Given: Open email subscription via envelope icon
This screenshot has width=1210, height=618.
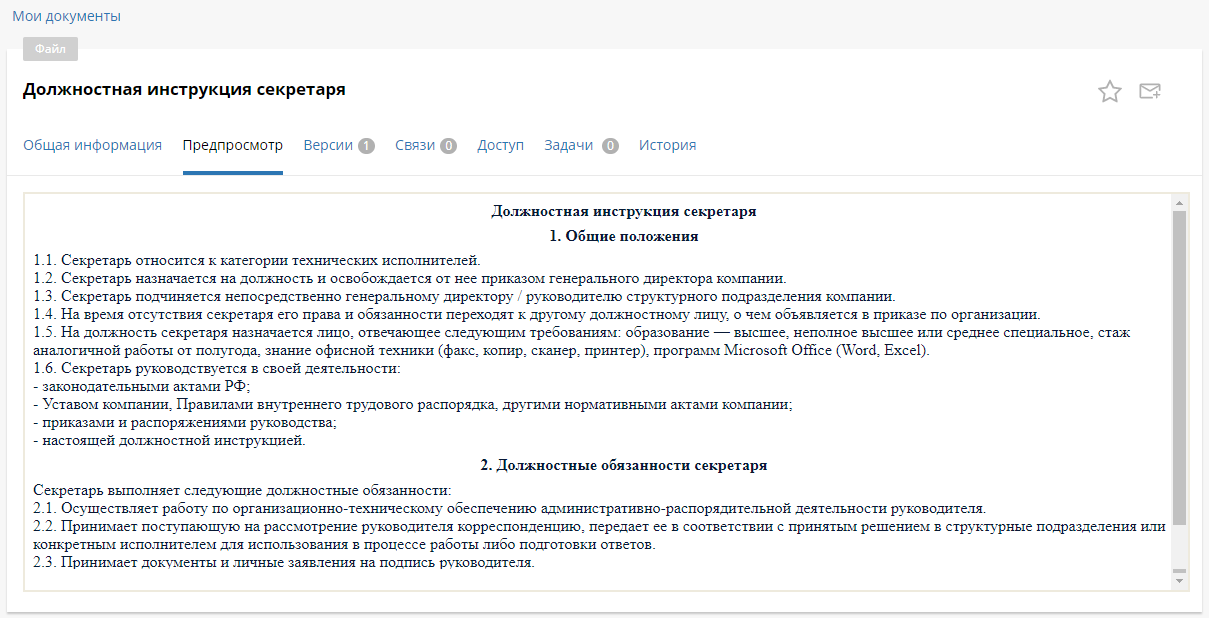Looking at the screenshot, I should point(1149,90).
